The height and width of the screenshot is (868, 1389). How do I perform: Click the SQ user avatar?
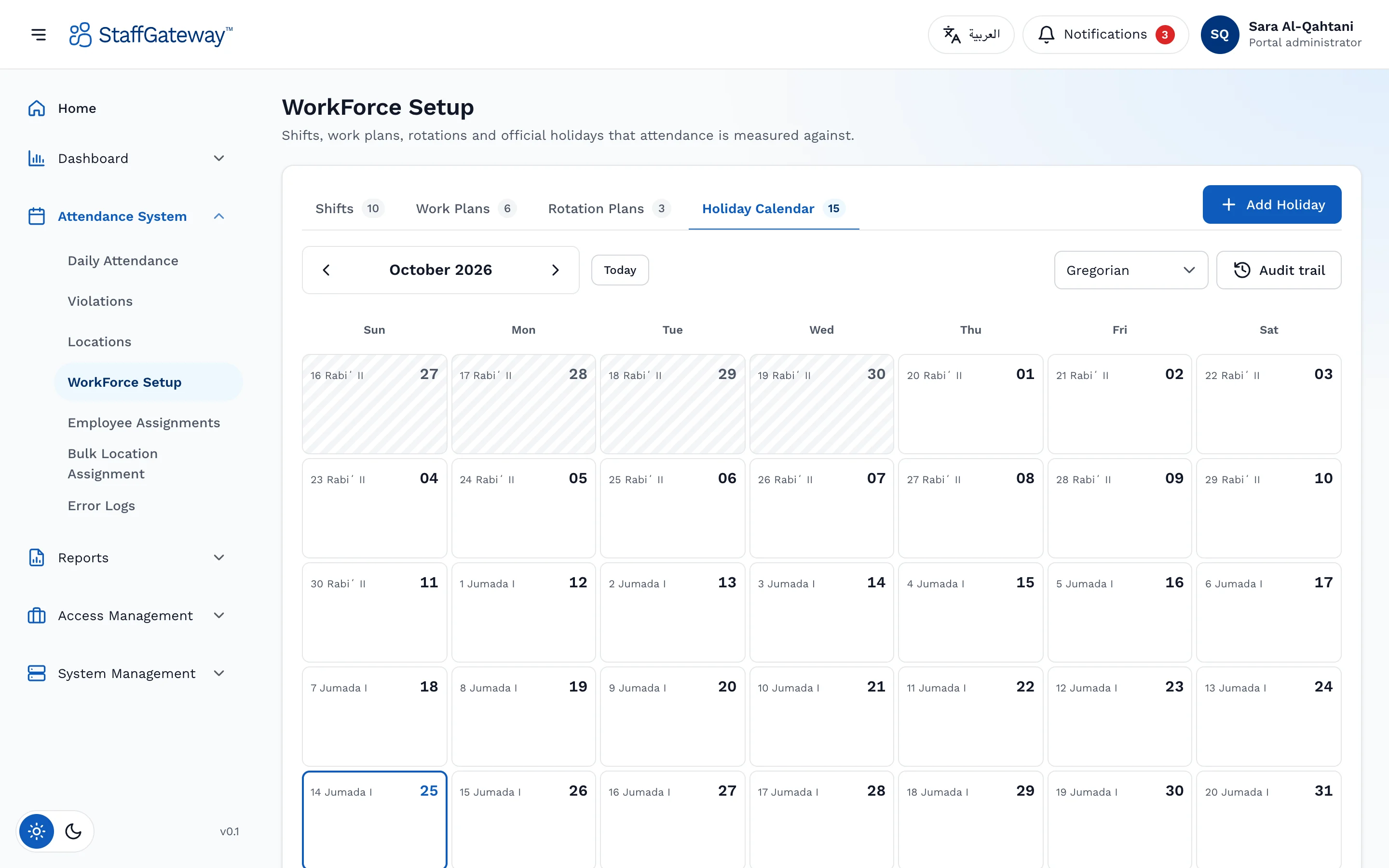tap(1220, 34)
